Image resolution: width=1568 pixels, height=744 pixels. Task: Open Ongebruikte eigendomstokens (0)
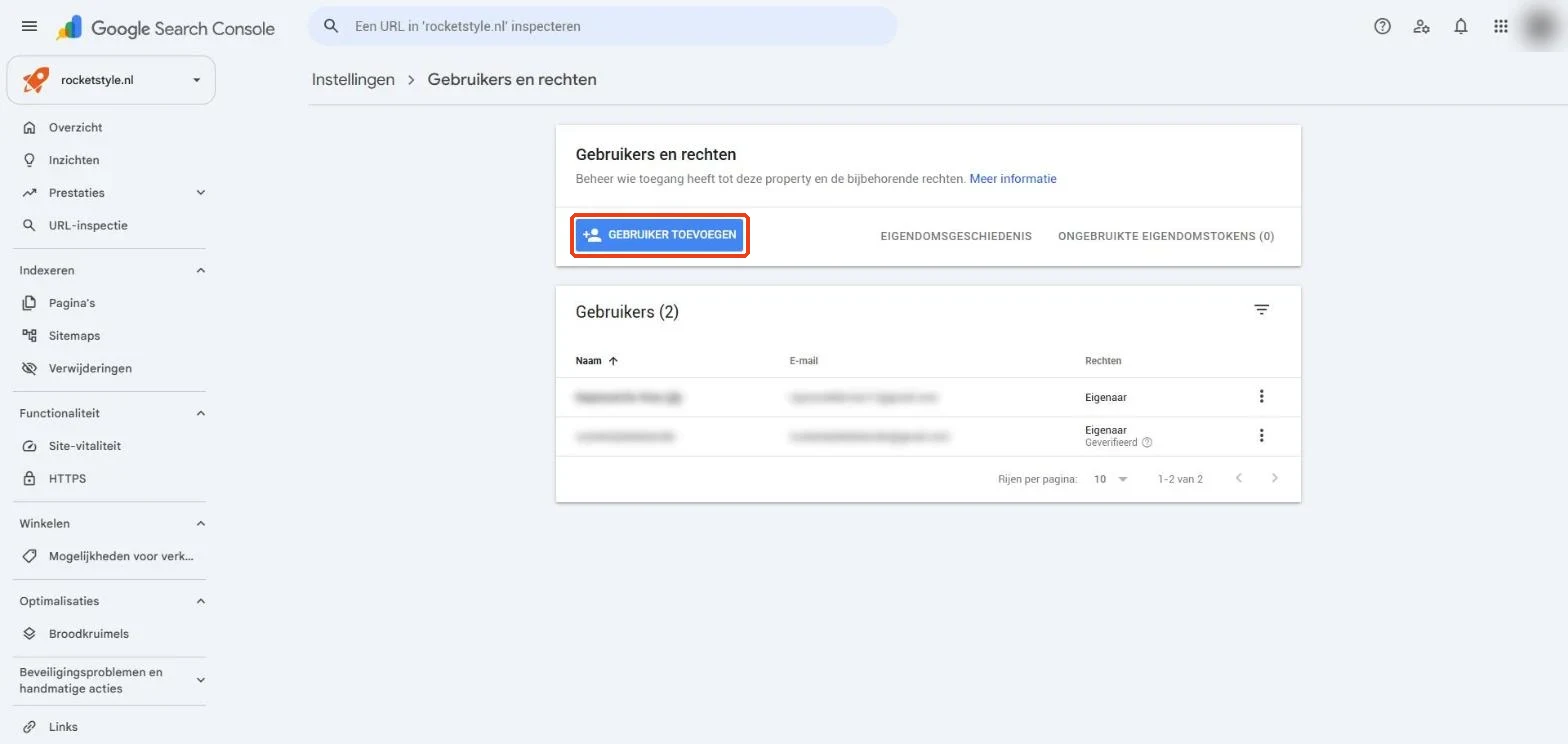tap(1166, 237)
